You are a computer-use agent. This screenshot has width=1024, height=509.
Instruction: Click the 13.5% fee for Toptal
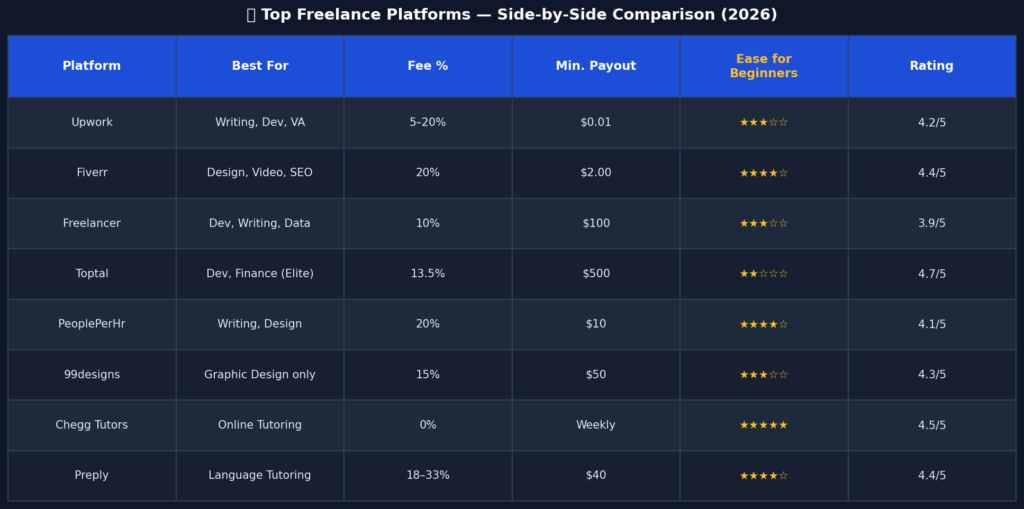click(428, 274)
